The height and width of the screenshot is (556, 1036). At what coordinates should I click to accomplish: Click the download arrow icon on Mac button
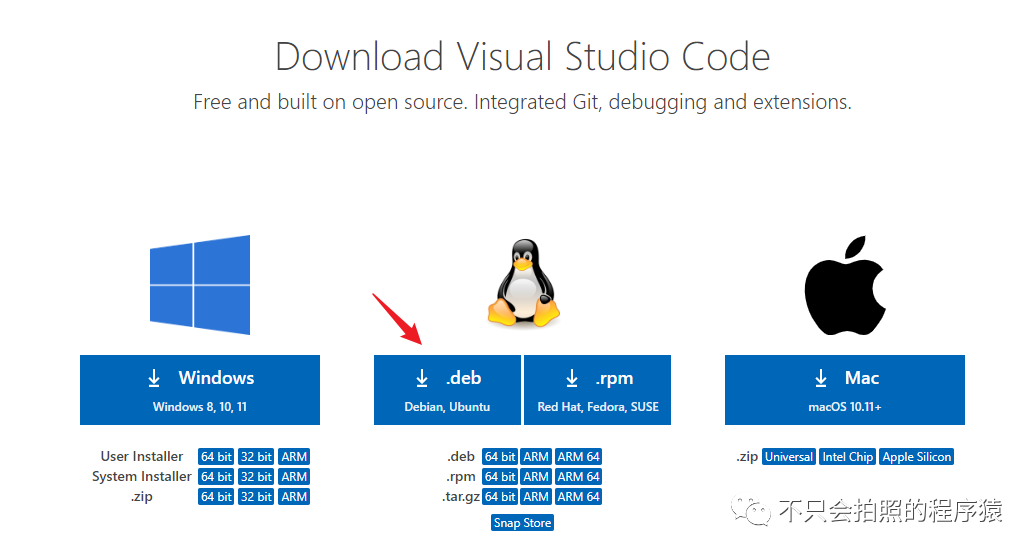coord(821,378)
